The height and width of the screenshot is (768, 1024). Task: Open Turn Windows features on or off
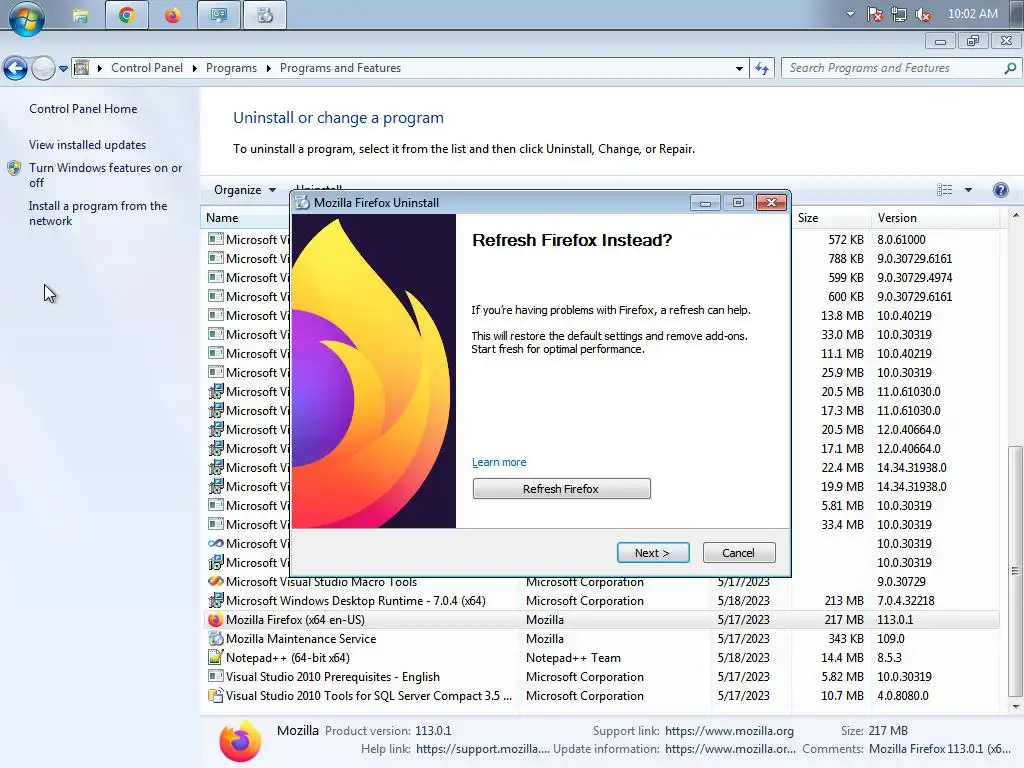pyautogui.click(x=105, y=175)
